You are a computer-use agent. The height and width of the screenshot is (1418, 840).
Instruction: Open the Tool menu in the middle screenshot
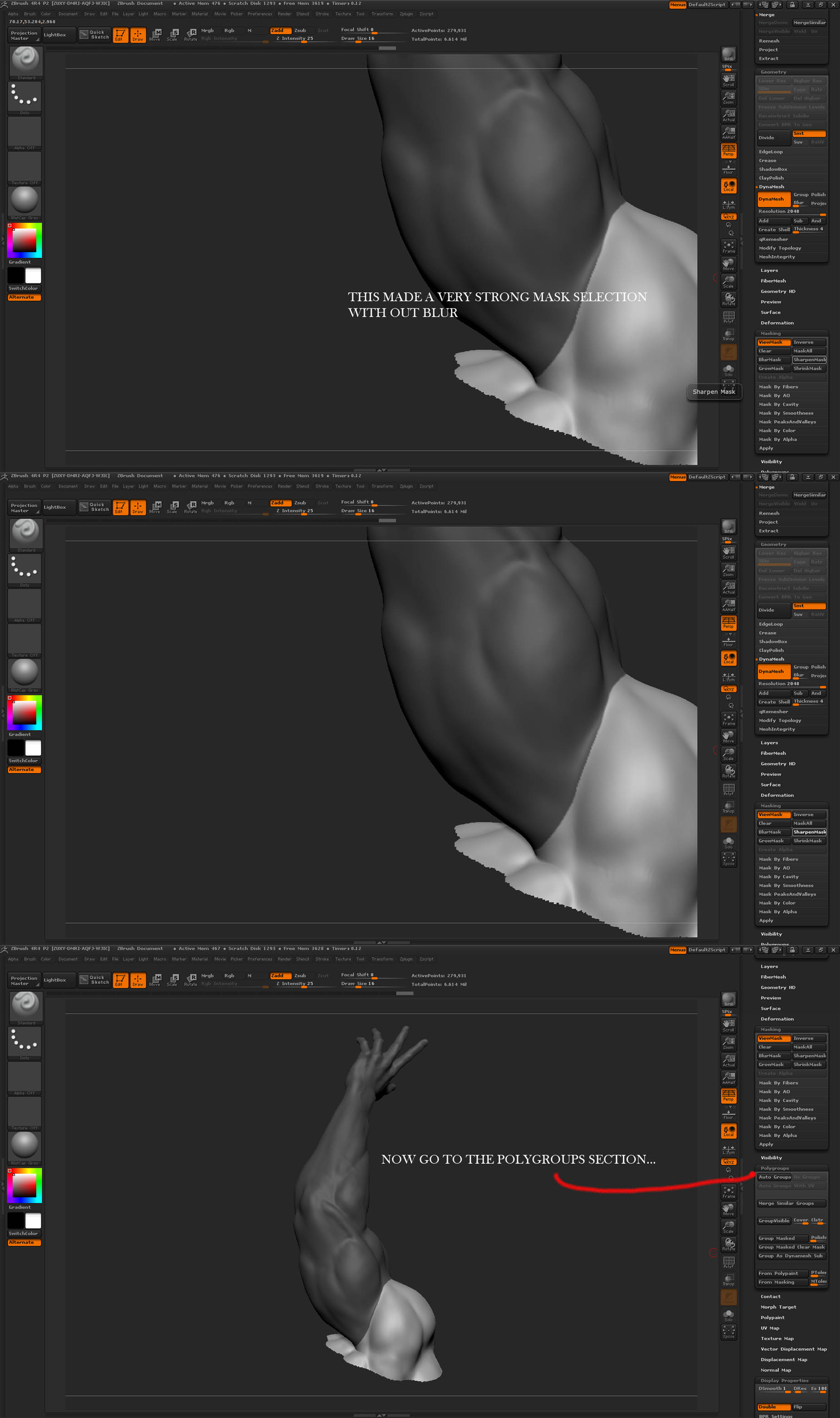[360, 486]
